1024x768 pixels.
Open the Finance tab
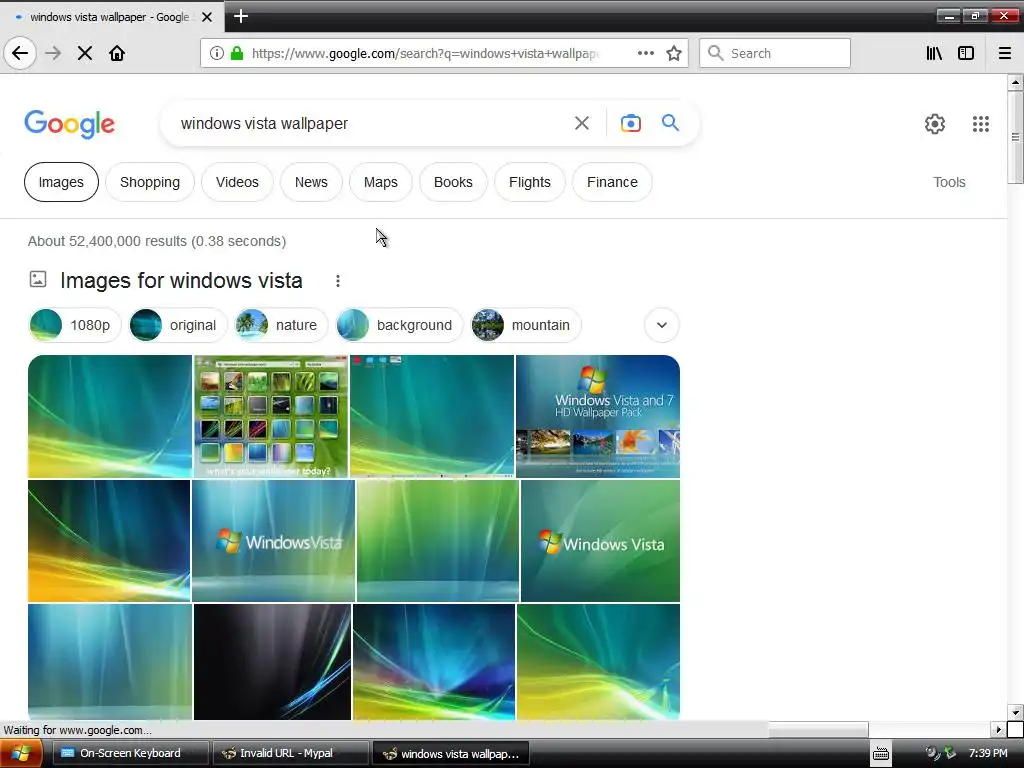[x=612, y=182]
